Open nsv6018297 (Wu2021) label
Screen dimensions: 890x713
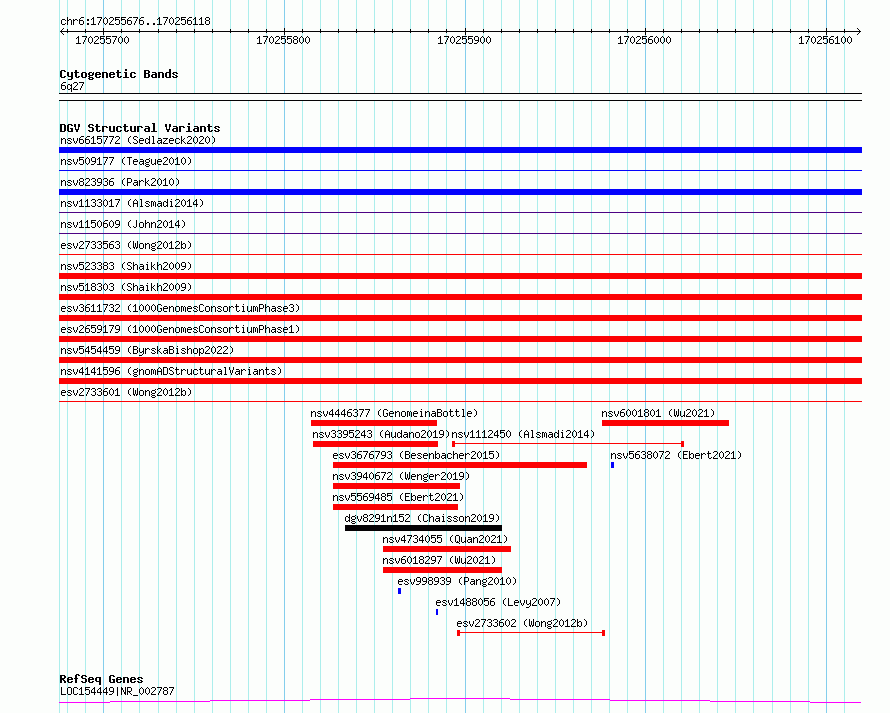tap(439, 560)
